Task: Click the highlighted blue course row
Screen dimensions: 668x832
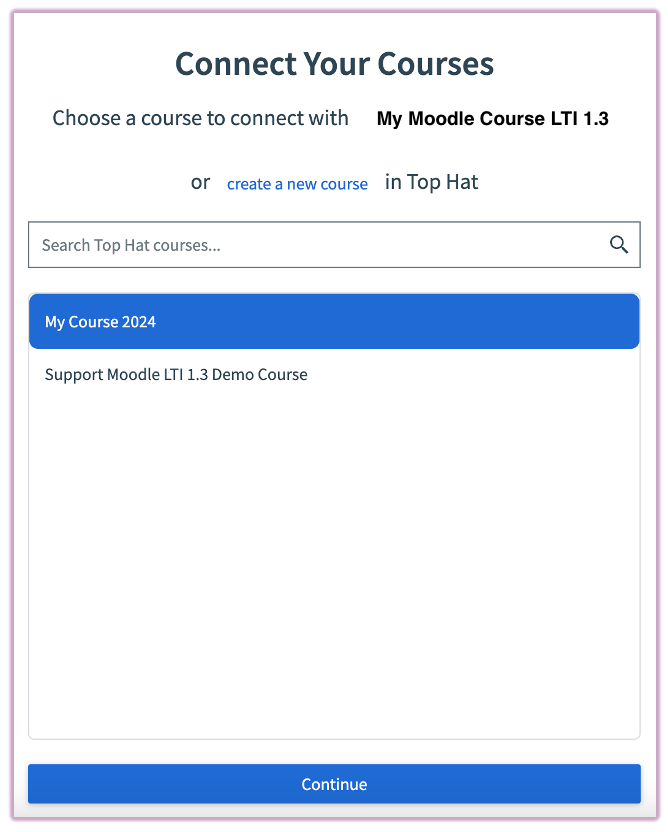Action: point(334,322)
